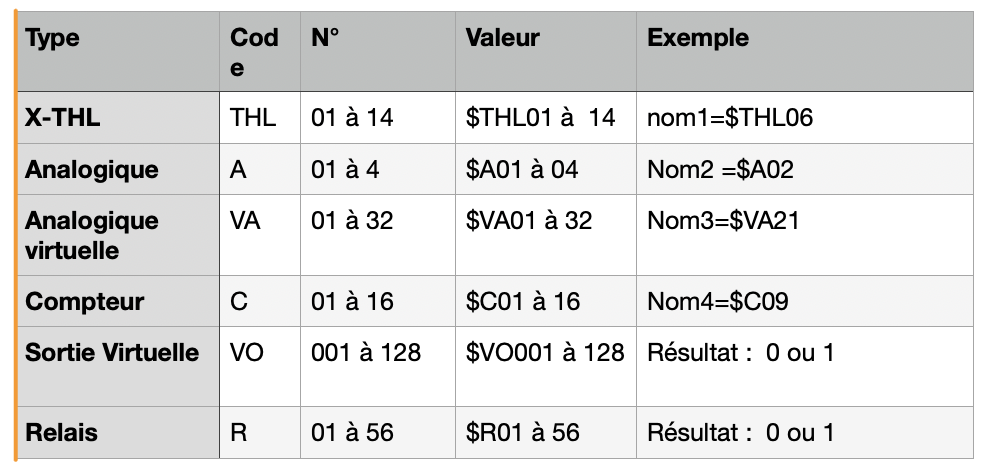Click the "X-THL" type cell
Image resolution: width=992 pixels, height=468 pixels.
click(62, 118)
